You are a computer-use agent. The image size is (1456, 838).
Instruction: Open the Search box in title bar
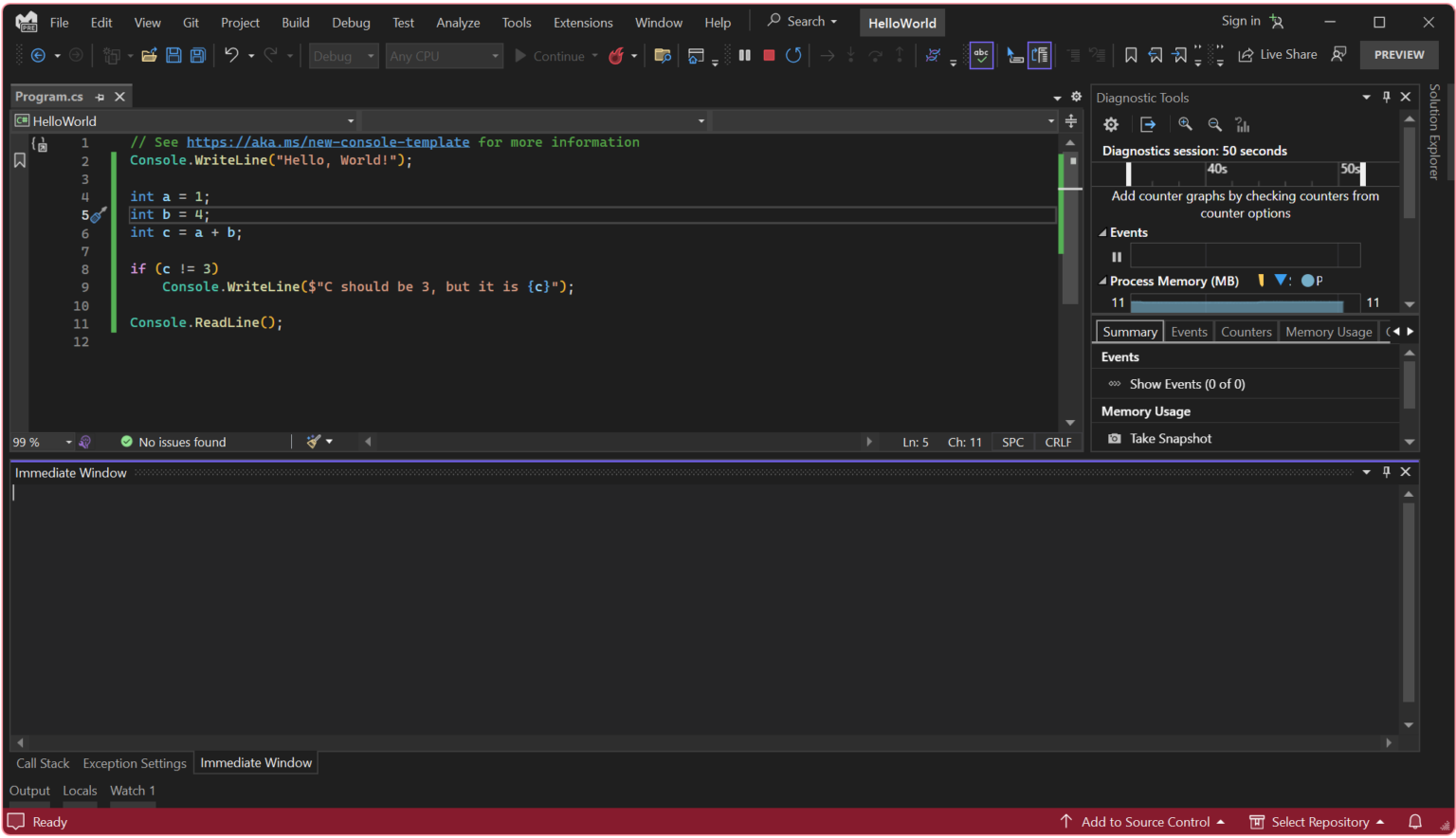[803, 21]
